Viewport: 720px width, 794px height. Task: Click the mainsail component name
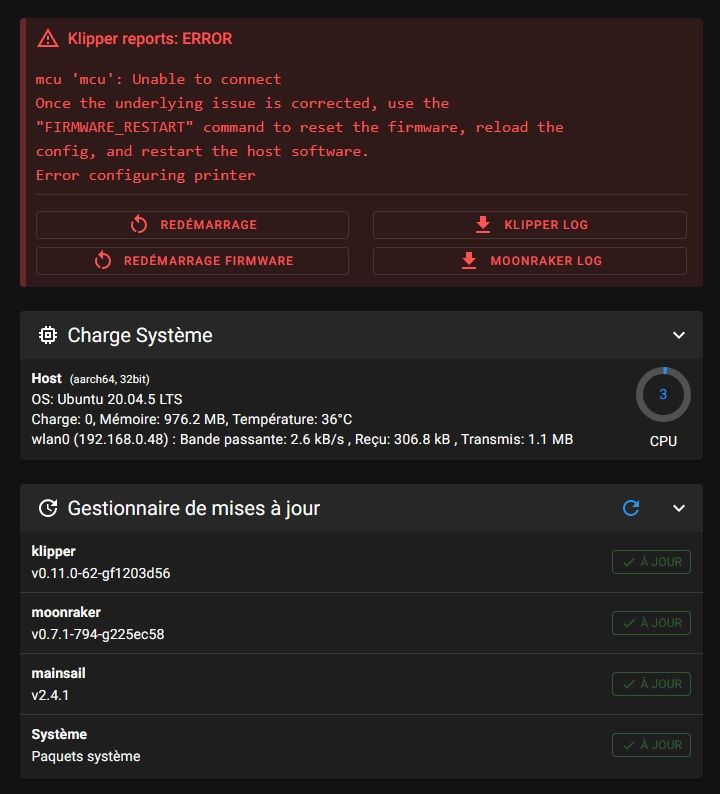click(x=59, y=673)
